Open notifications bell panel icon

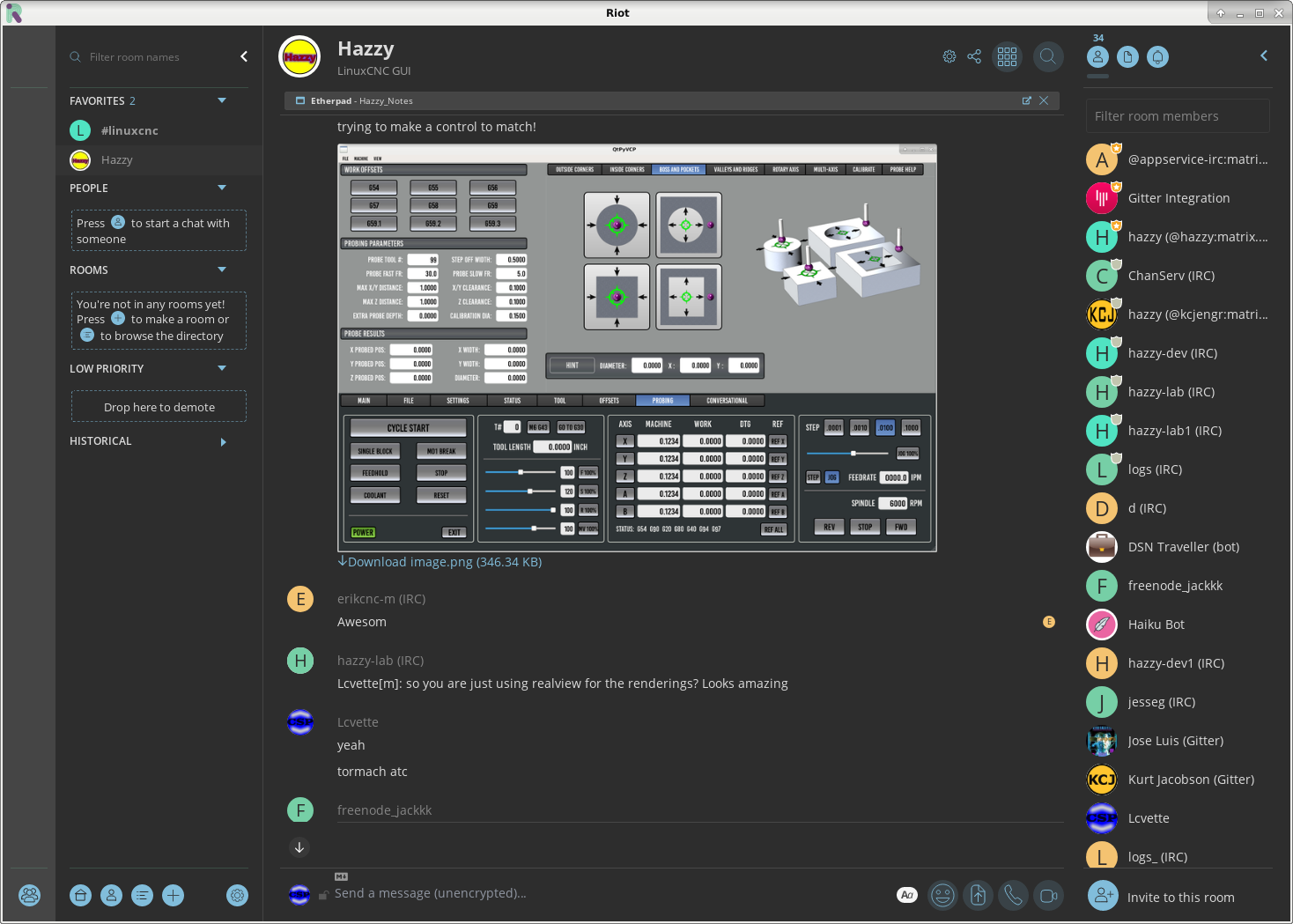1157,56
